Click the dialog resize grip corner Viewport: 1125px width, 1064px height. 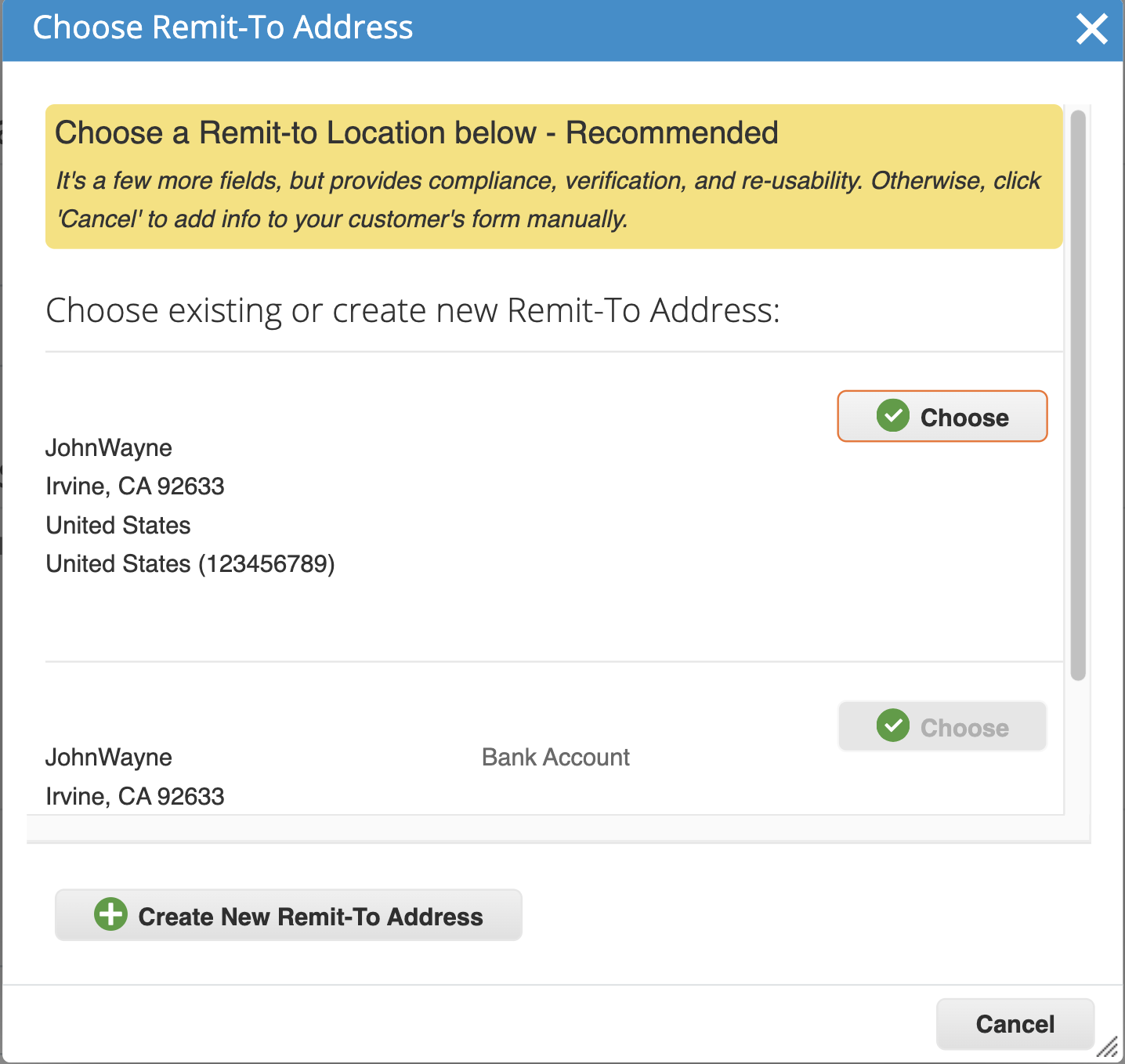coord(1108,1048)
